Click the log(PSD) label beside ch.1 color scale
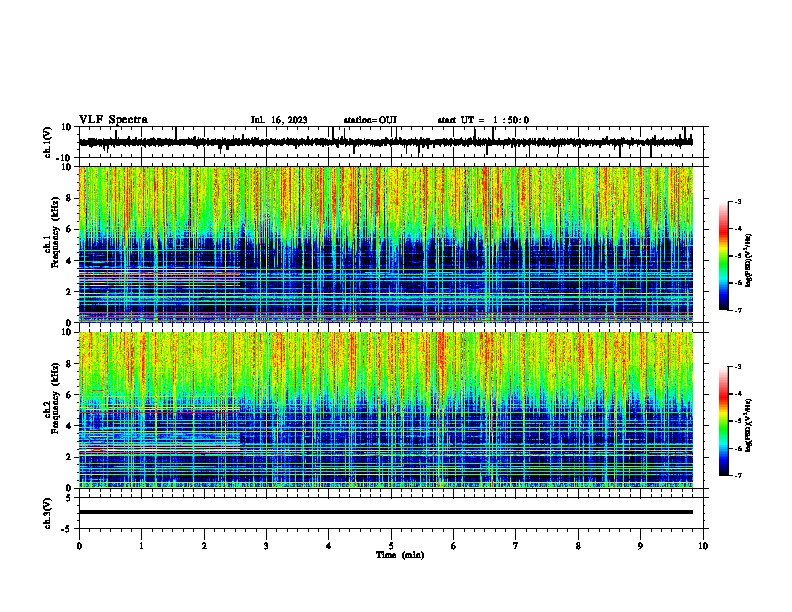 (749, 261)
